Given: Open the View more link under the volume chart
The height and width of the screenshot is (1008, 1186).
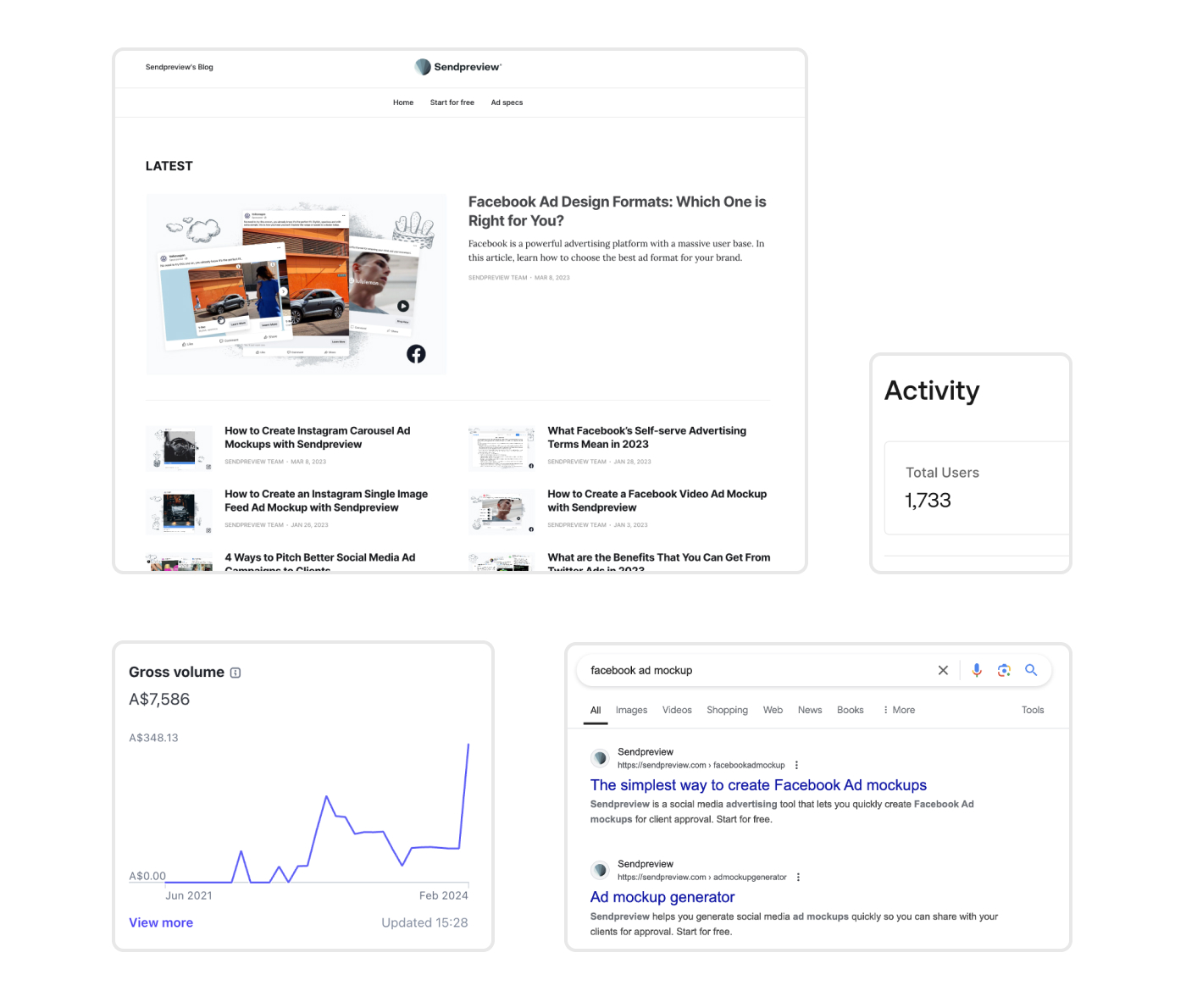Looking at the screenshot, I should pos(161,922).
